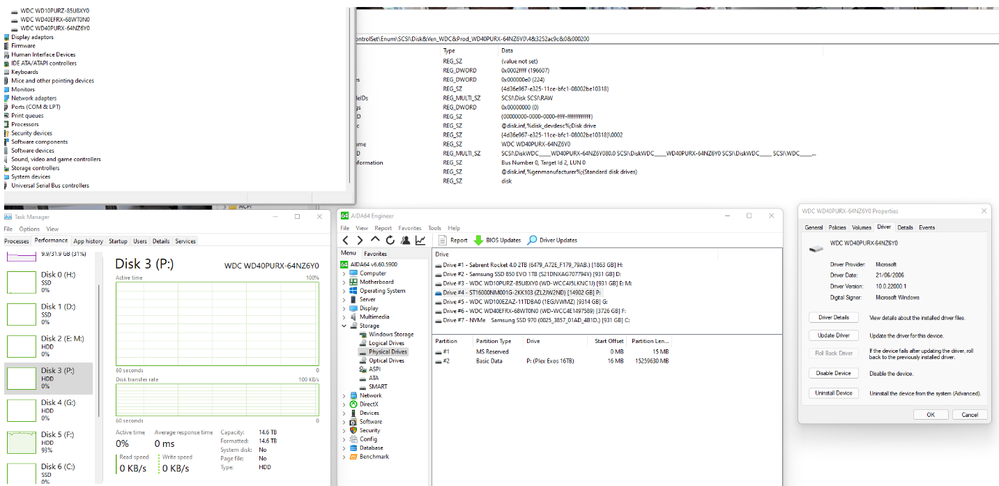
Task: Go back using AIDA64 back arrow
Action: point(345,240)
